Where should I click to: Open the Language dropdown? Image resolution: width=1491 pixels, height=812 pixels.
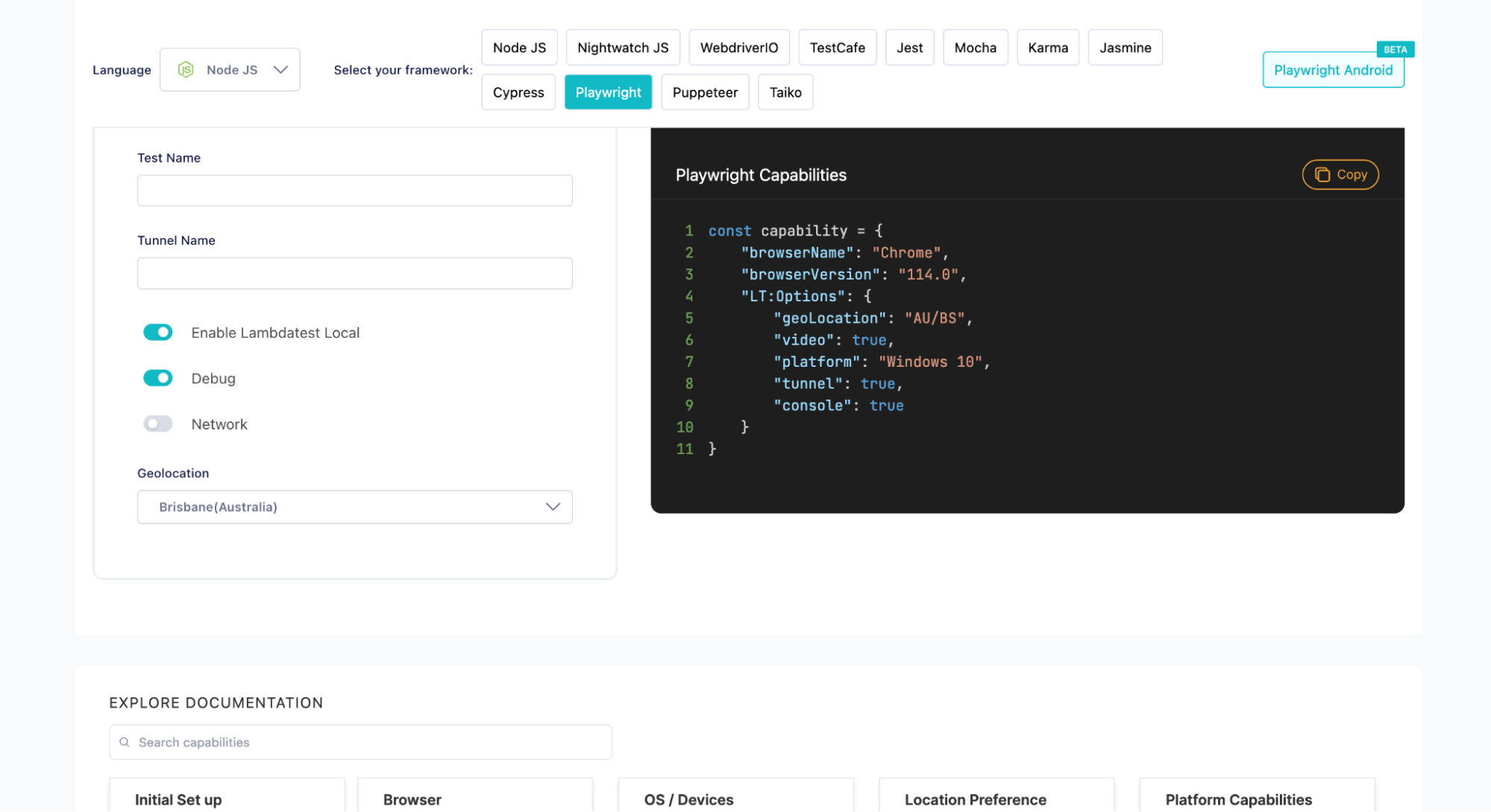point(230,69)
